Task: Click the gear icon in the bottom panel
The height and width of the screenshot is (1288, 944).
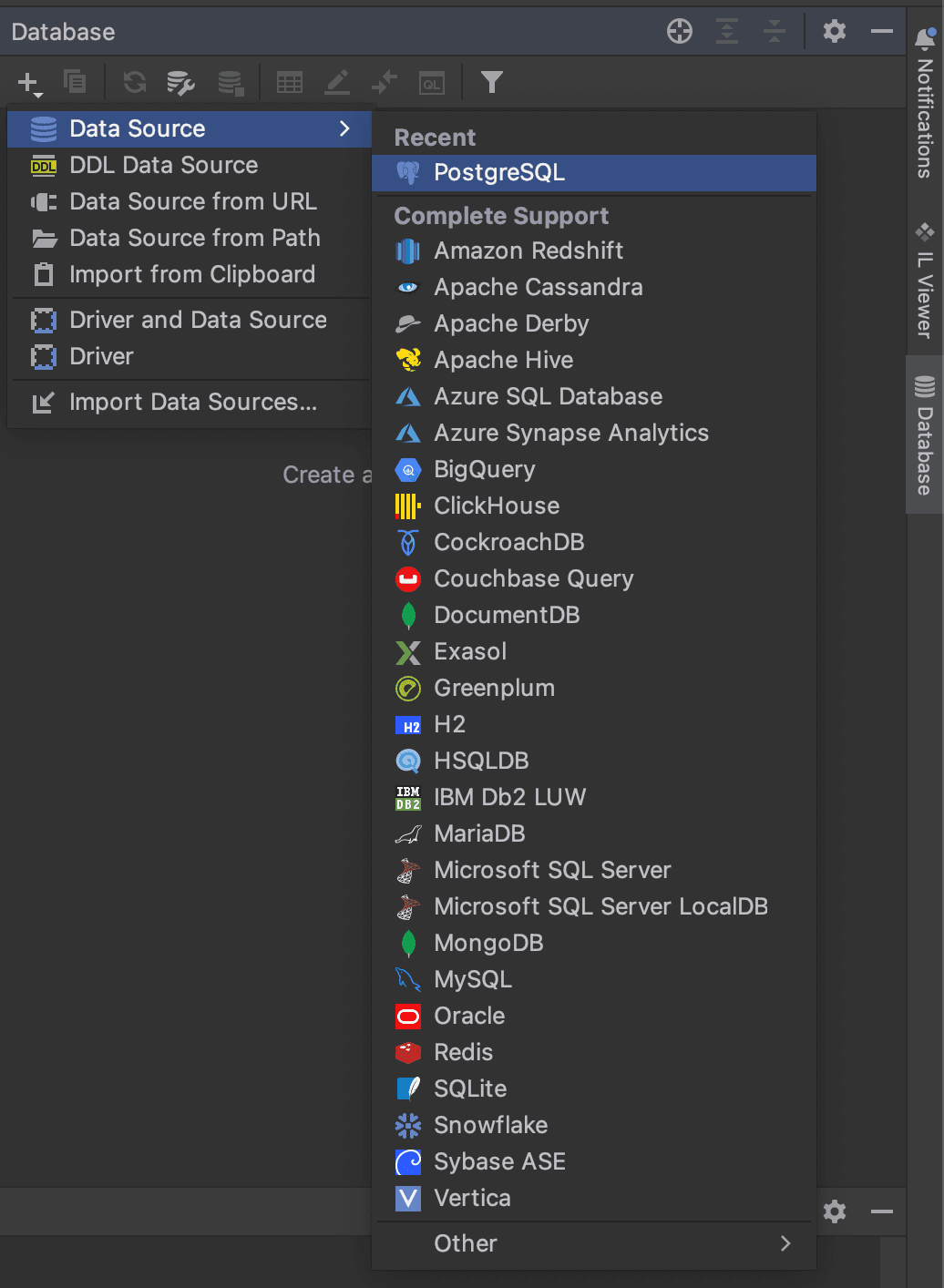Action: (835, 1211)
